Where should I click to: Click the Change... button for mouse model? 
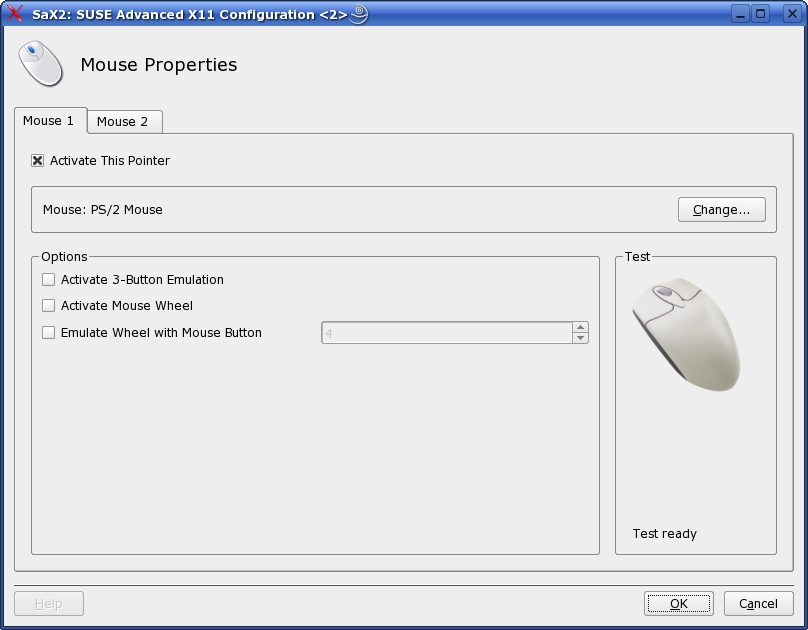click(x=721, y=210)
